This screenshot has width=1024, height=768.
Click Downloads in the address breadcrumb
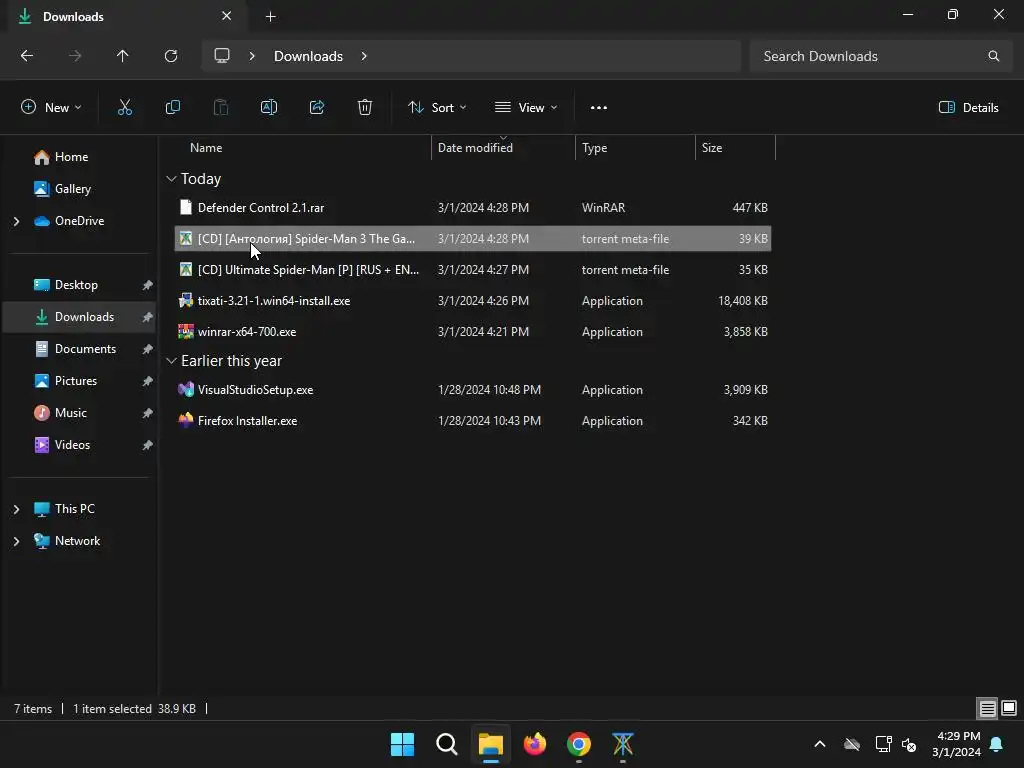coord(308,56)
